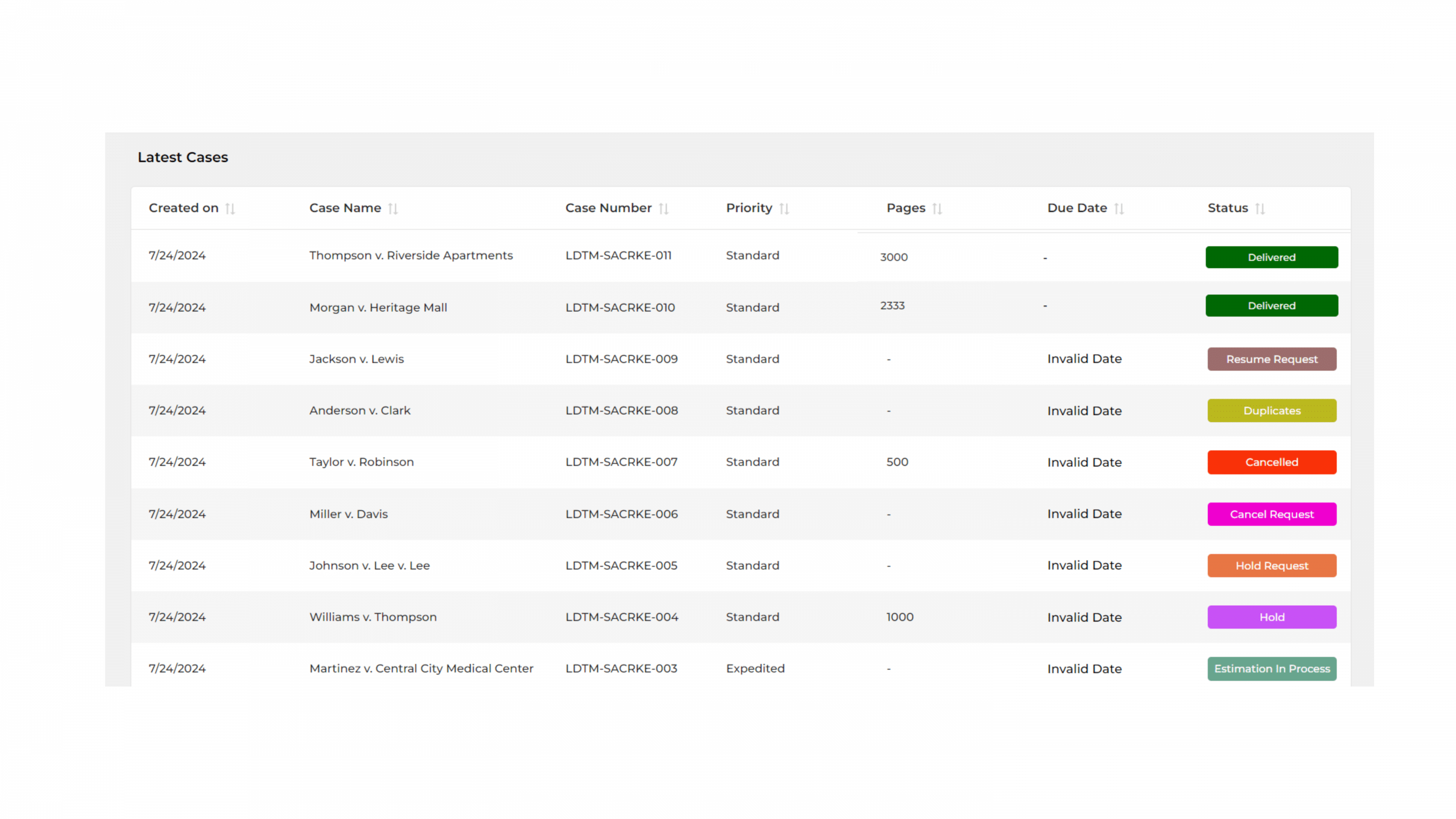Viewport: 1456px width, 819px height.
Task: Click the Hold Request status badge
Action: (x=1272, y=566)
